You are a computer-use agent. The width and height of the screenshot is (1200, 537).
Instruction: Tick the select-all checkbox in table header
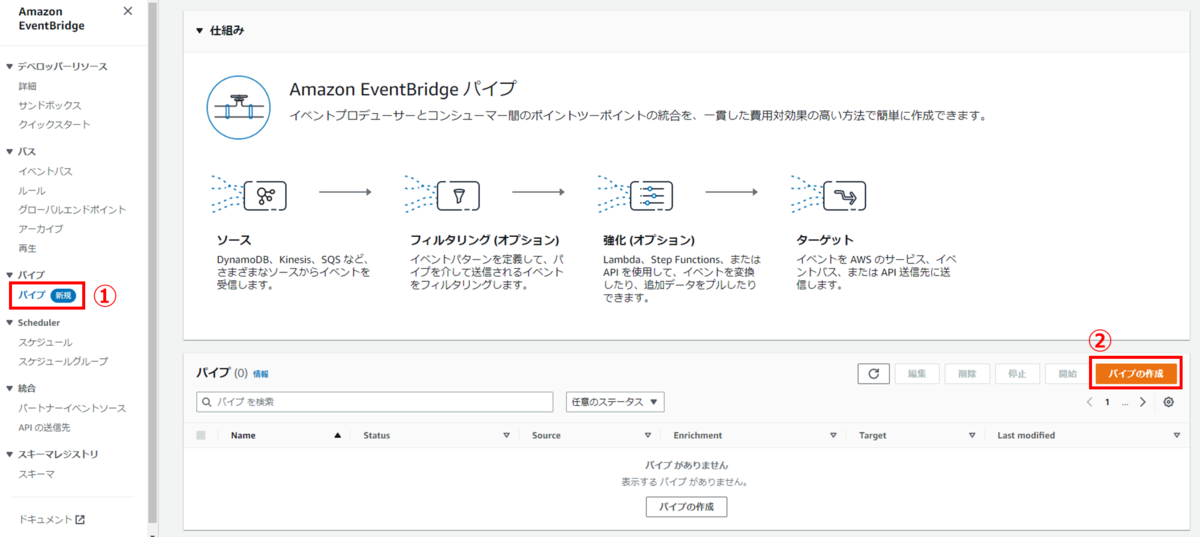click(201, 436)
